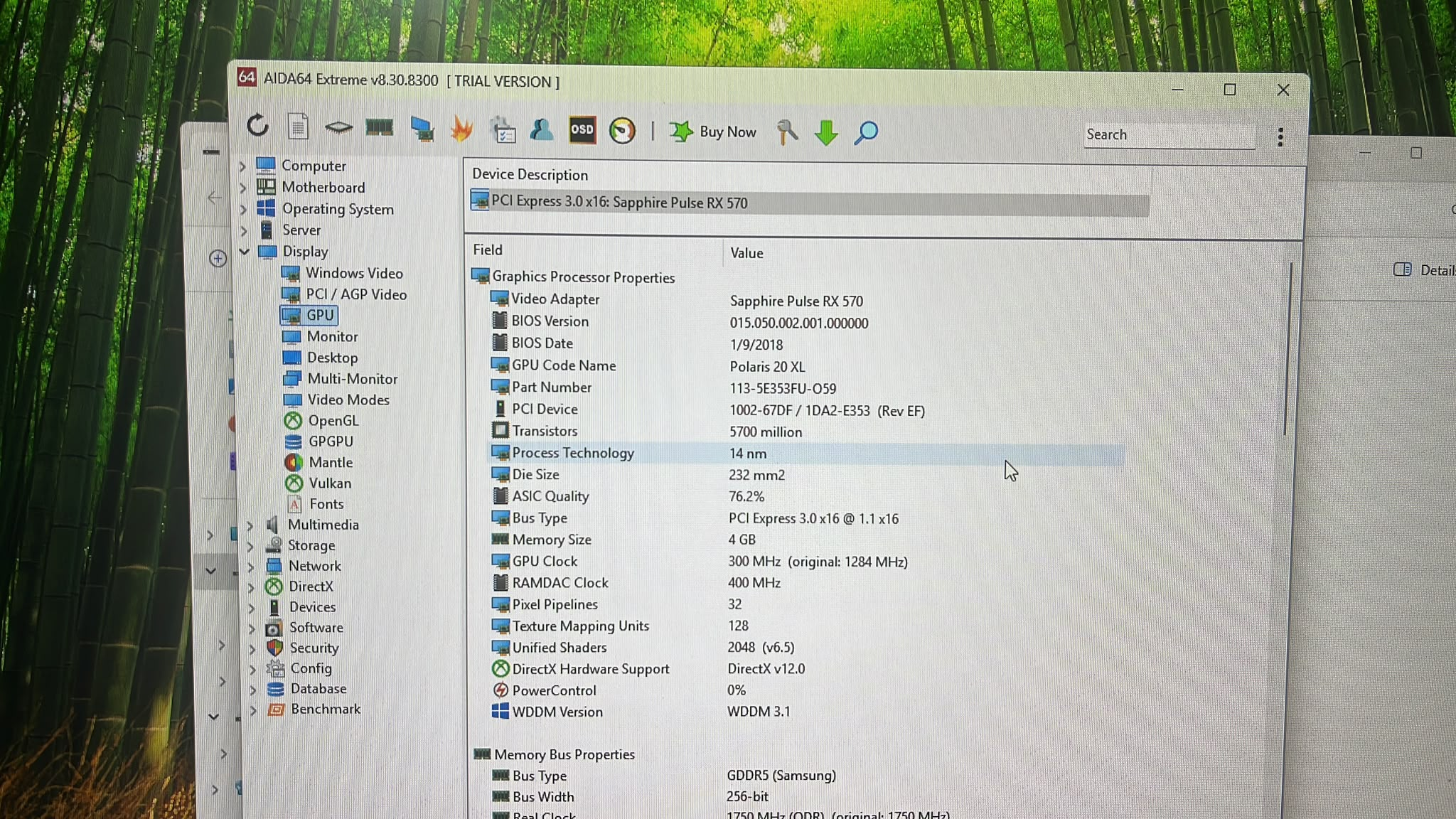Select the WDDM Version row
1456x819 pixels.
(x=806, y=712)
